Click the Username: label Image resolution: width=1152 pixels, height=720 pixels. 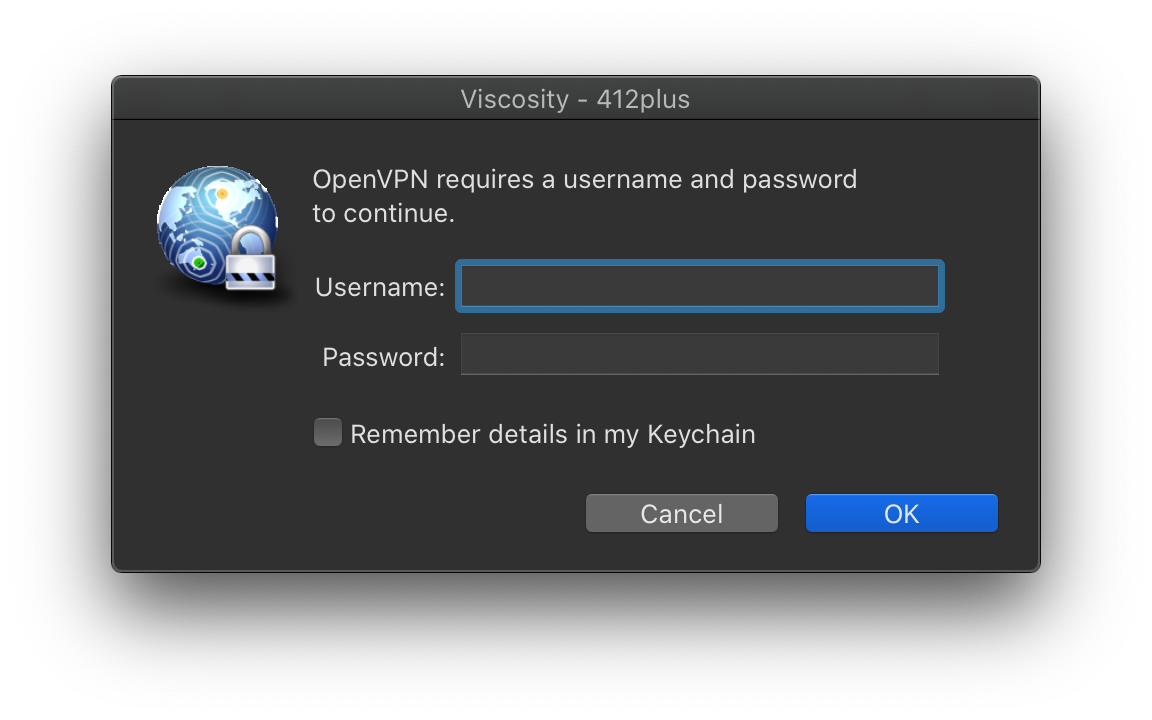(x=380, y=287)
